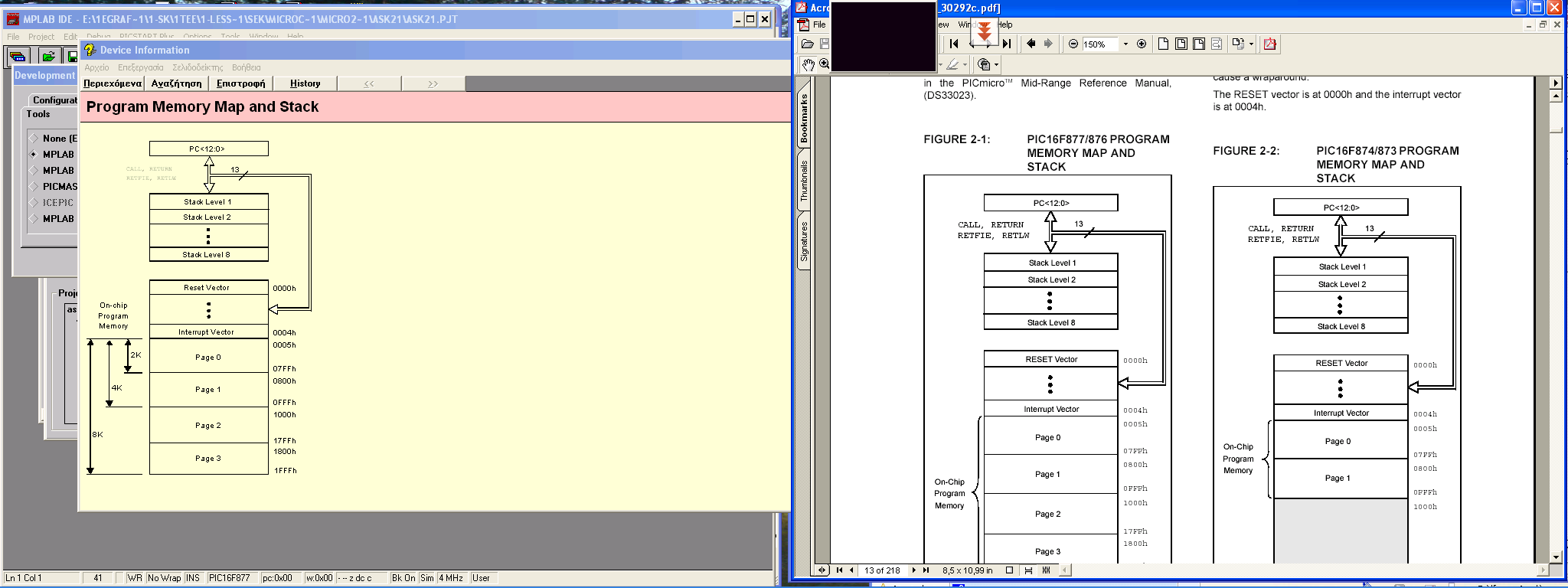Open the Βοήθεια menu in Device Information
Viewport: 1568px width, 588px height.
[247, 67]
